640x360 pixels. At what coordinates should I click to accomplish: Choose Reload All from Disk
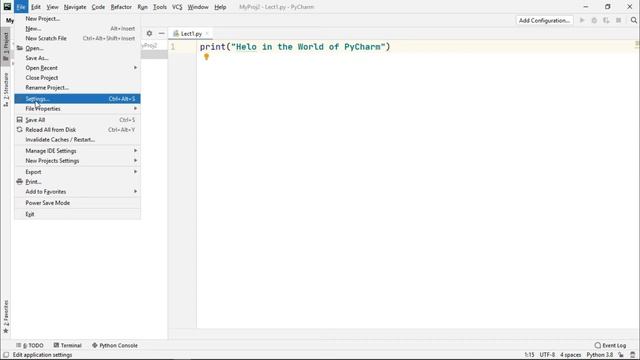[78, 129]
